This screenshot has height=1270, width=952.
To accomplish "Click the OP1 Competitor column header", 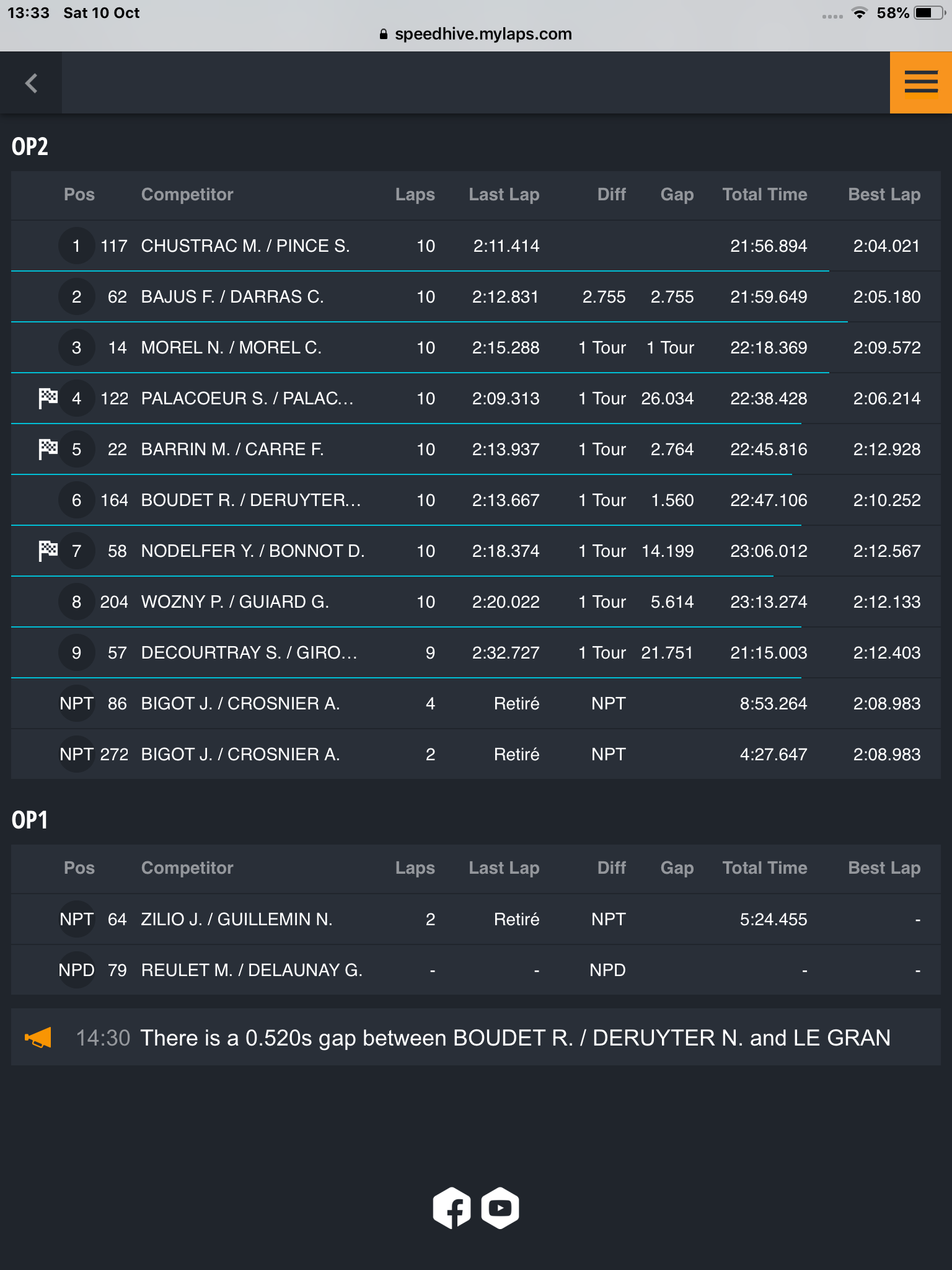I will (x=187, y=868).
